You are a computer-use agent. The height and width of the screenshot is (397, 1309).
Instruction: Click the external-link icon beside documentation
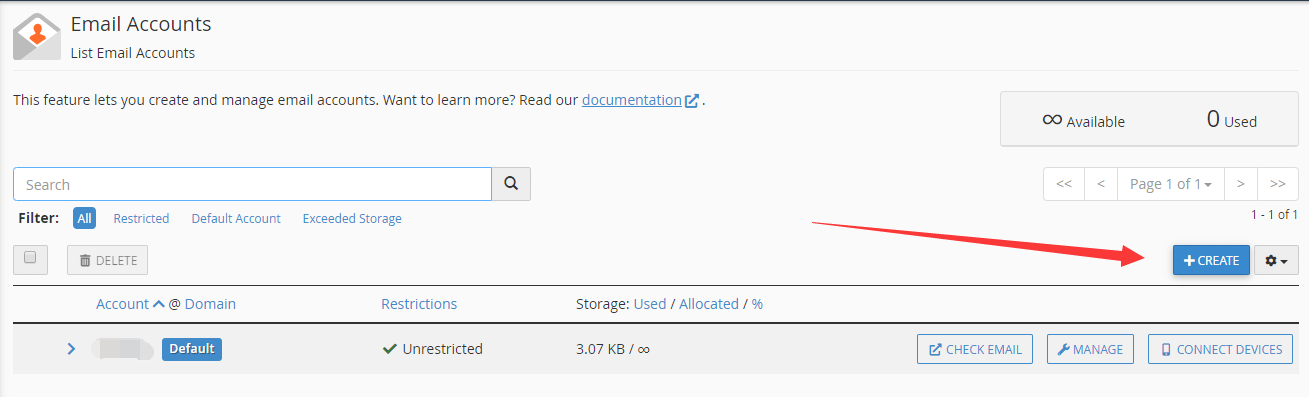click(x=691, y=101)
